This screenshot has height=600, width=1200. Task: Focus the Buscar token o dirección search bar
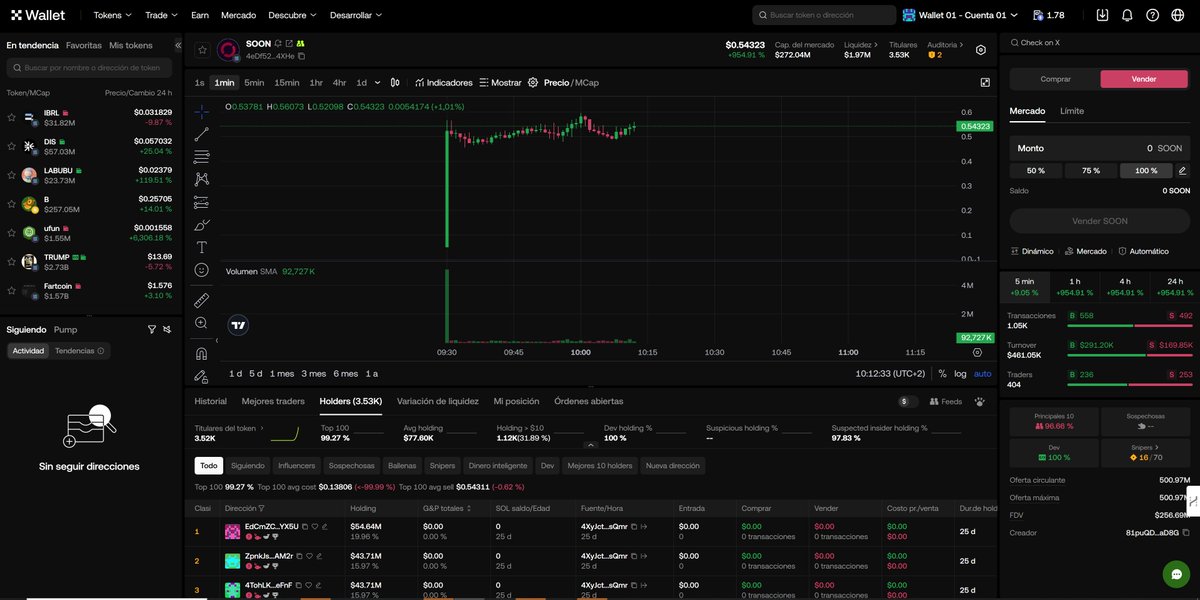pos(824,15)
